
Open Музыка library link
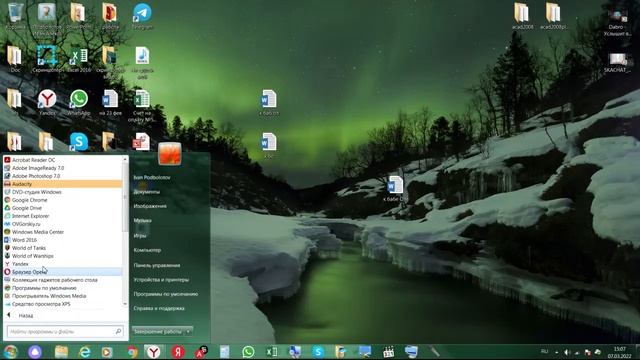(142, 220)
